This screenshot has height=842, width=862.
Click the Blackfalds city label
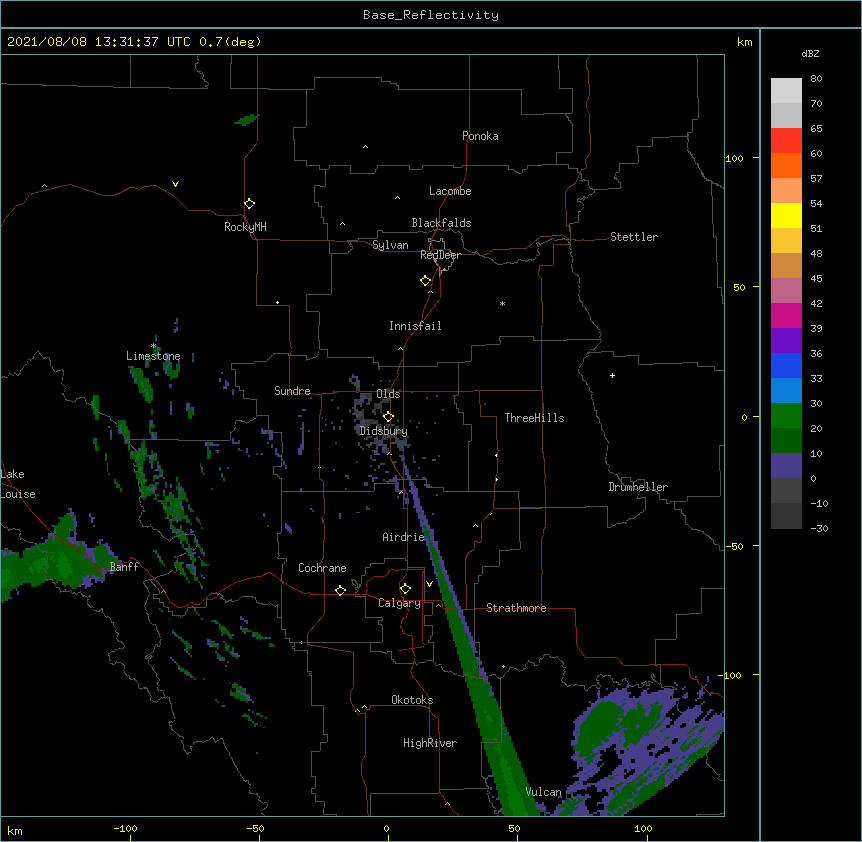pos(441,223)
